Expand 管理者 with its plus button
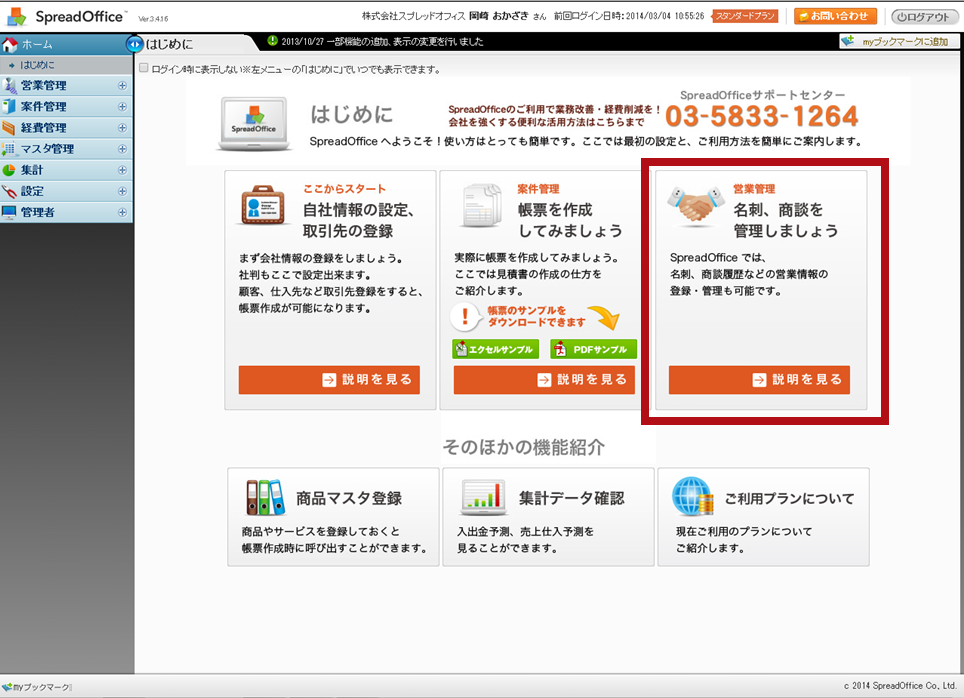This screenshot has height=698, width=964. click(122, 212)
